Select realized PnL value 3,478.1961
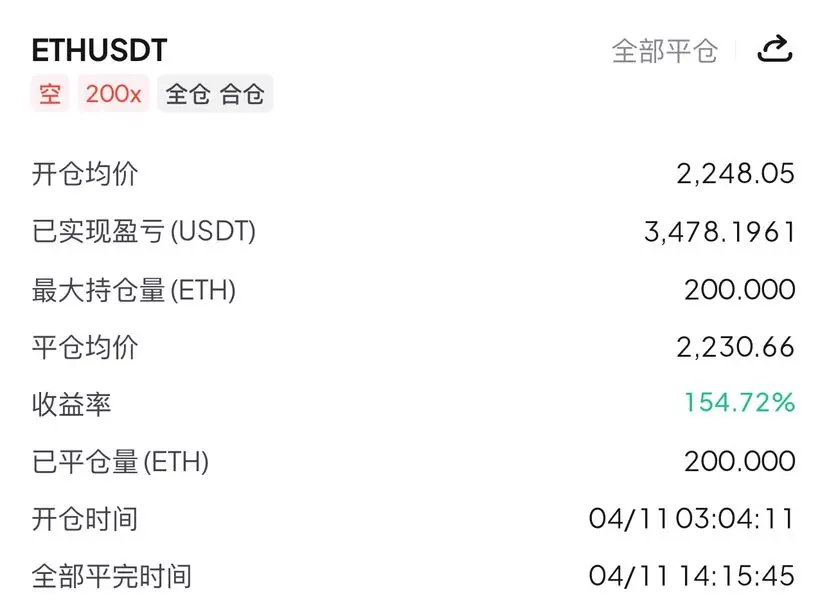Viewport: 829px width, 610px height. click(x=720, y=232)
